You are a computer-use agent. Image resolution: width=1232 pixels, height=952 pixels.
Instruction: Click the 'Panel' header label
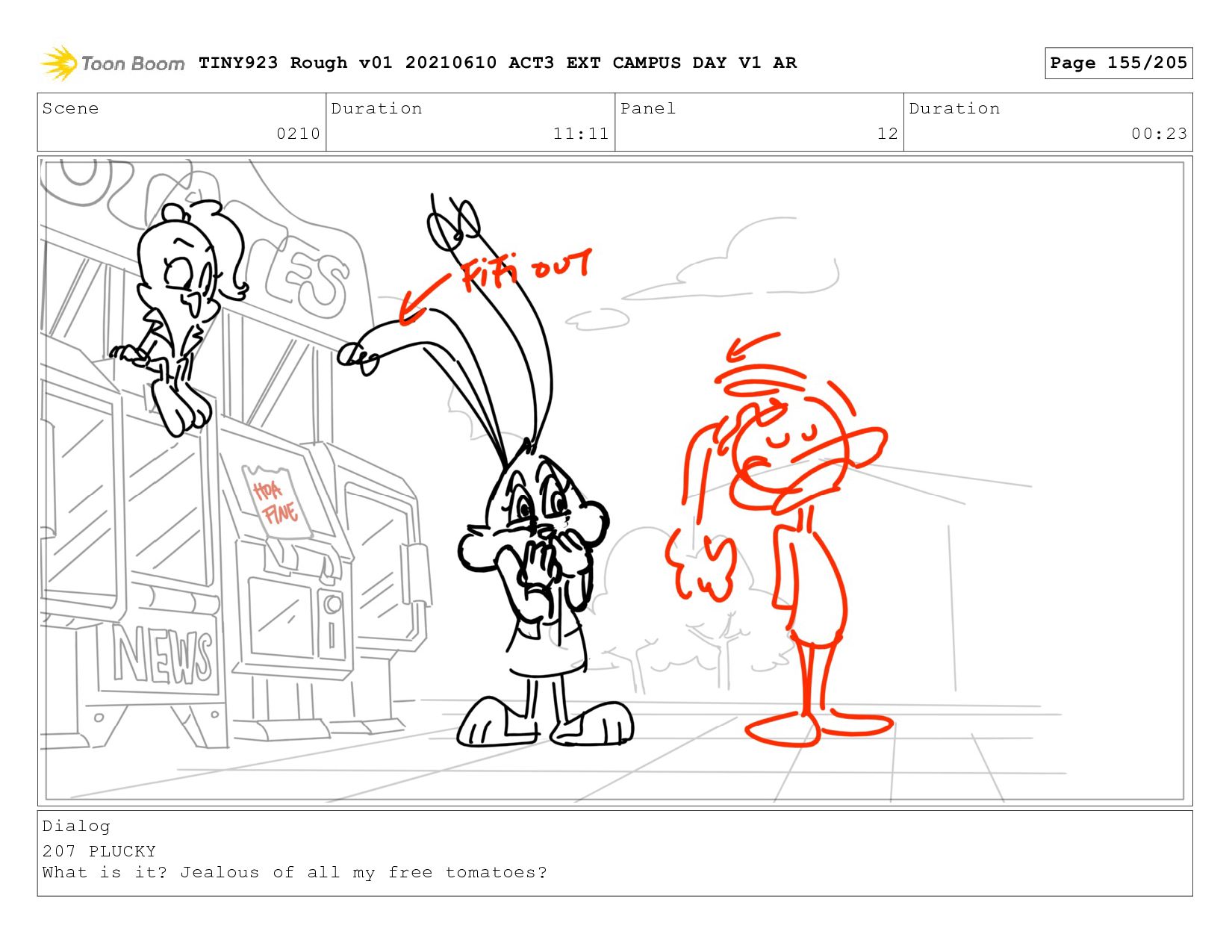click(x=648, y=108)
